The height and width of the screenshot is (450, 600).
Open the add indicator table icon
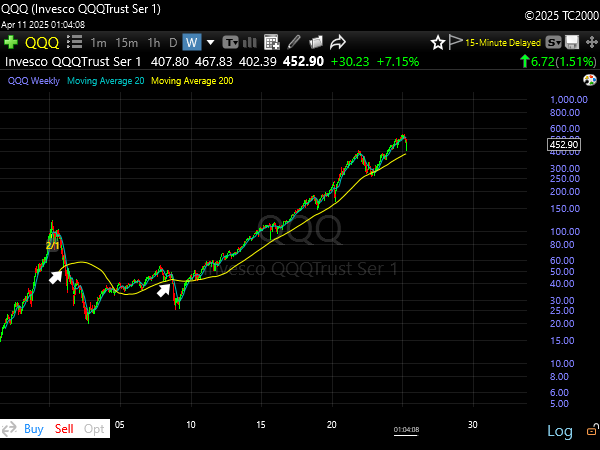pos(272,42)
